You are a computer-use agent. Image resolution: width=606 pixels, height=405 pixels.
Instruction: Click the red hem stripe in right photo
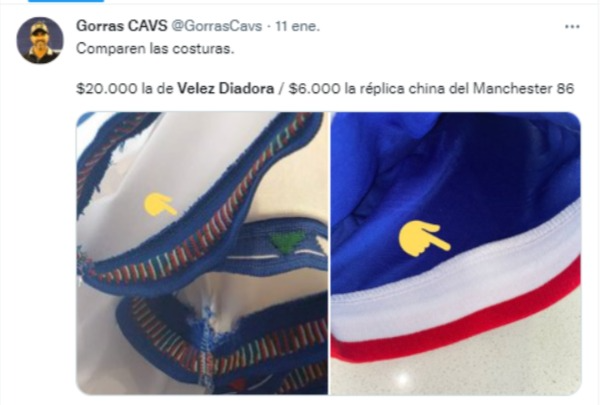456,325
